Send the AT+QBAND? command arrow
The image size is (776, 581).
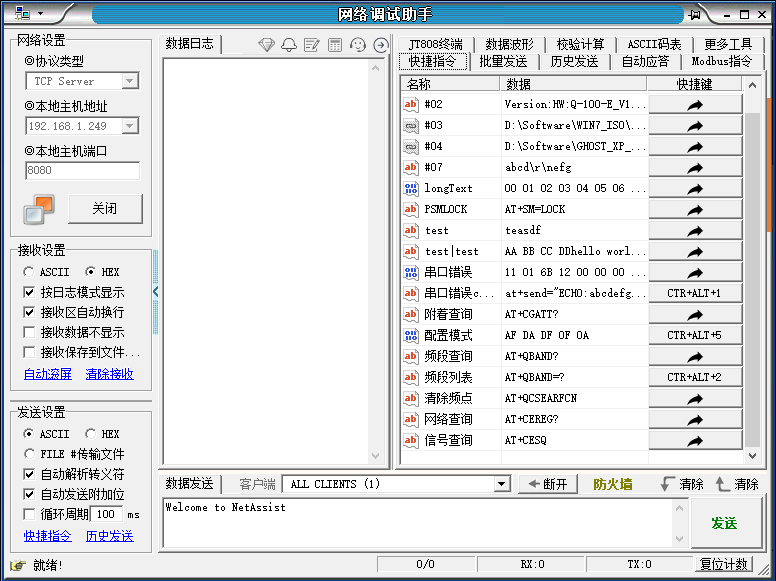coord(695,357)
